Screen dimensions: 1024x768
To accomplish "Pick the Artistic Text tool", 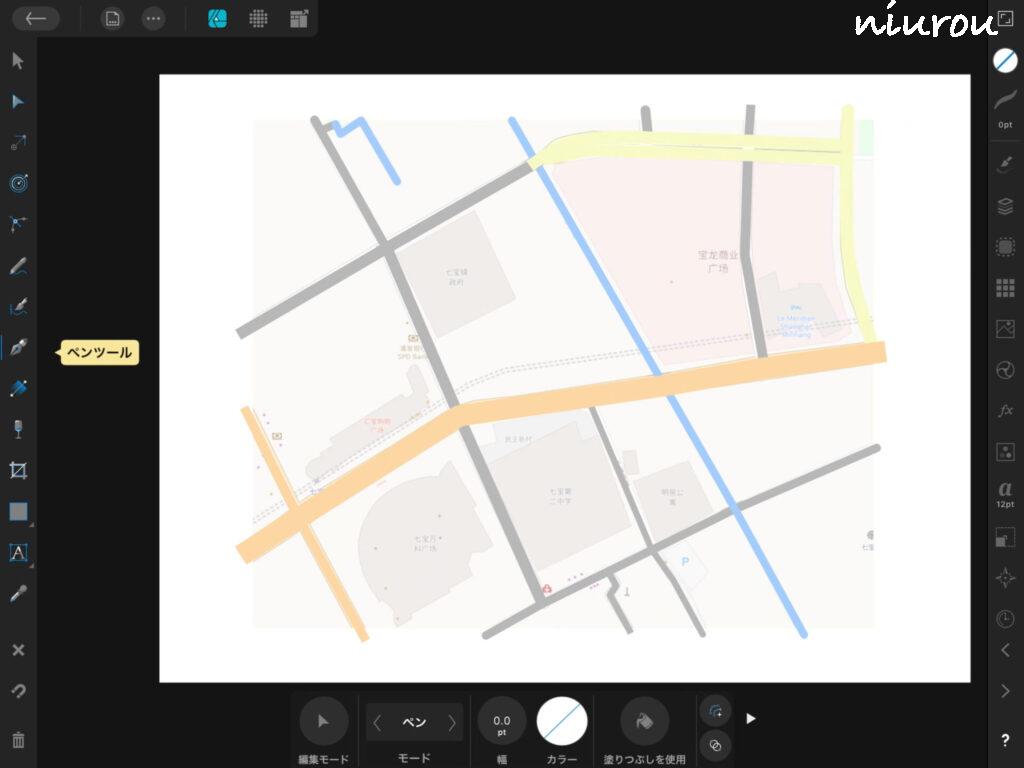I will pyautogui.click(x=18, y=552).
